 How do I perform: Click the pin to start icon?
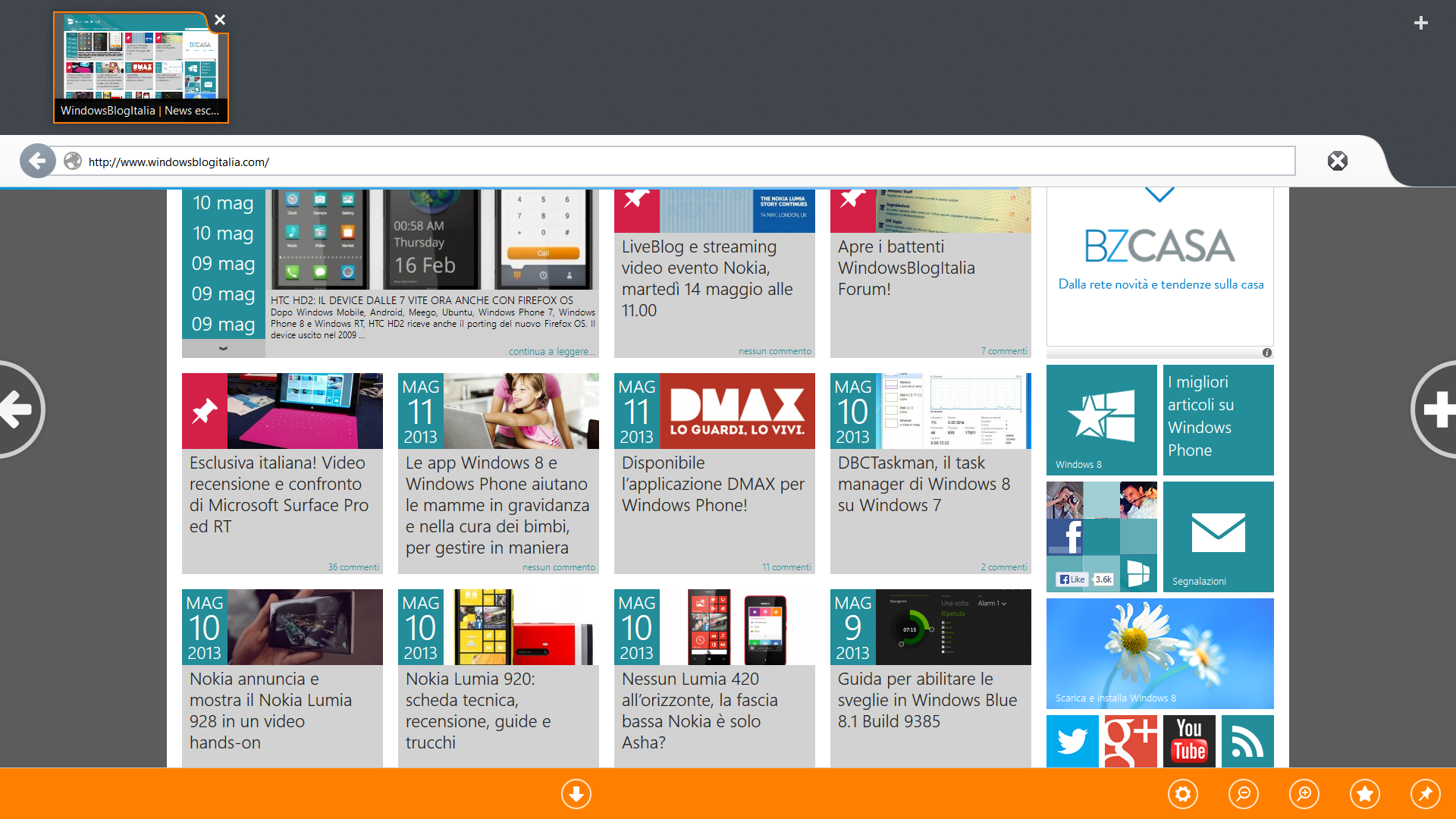point(1426,794)
